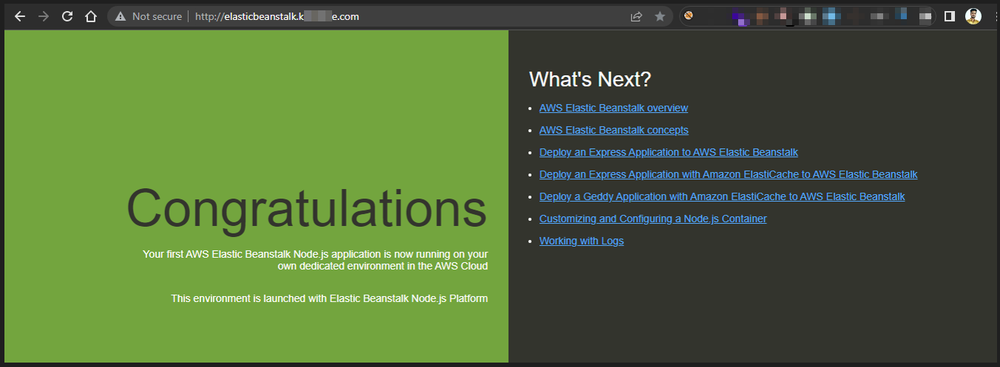Screen dimensions: 1000x367
Task: Click the orange blocked icon in extensions area
Action: (x=689, y=16)
